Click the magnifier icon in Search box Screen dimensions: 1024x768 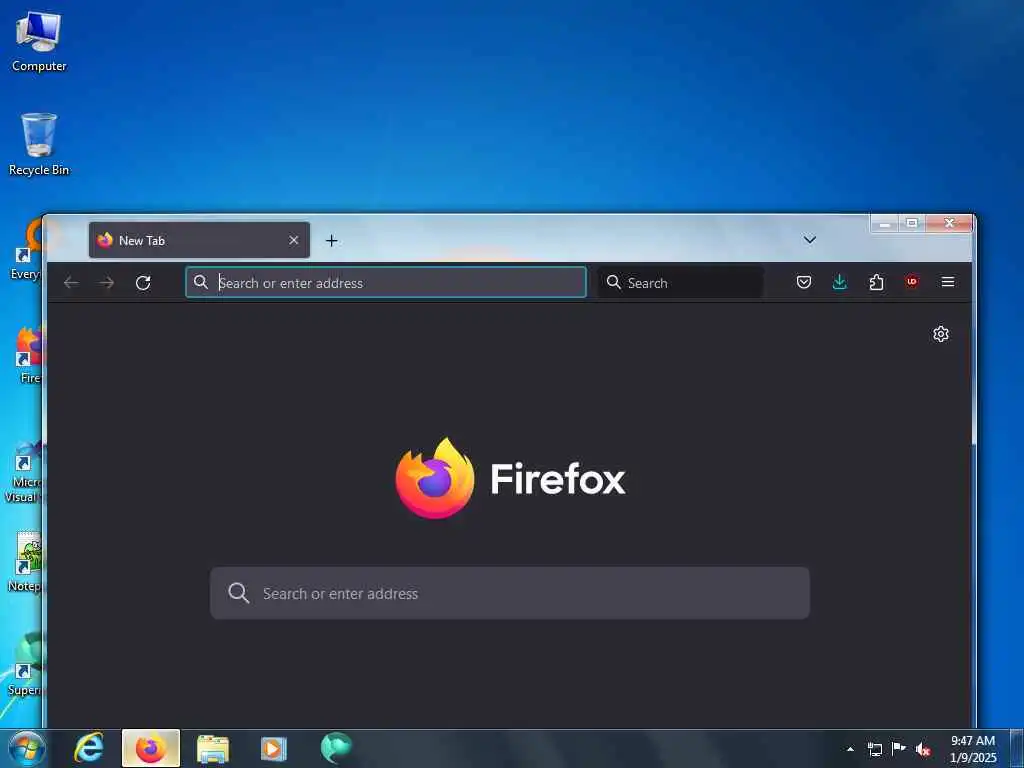click(613, 282)
